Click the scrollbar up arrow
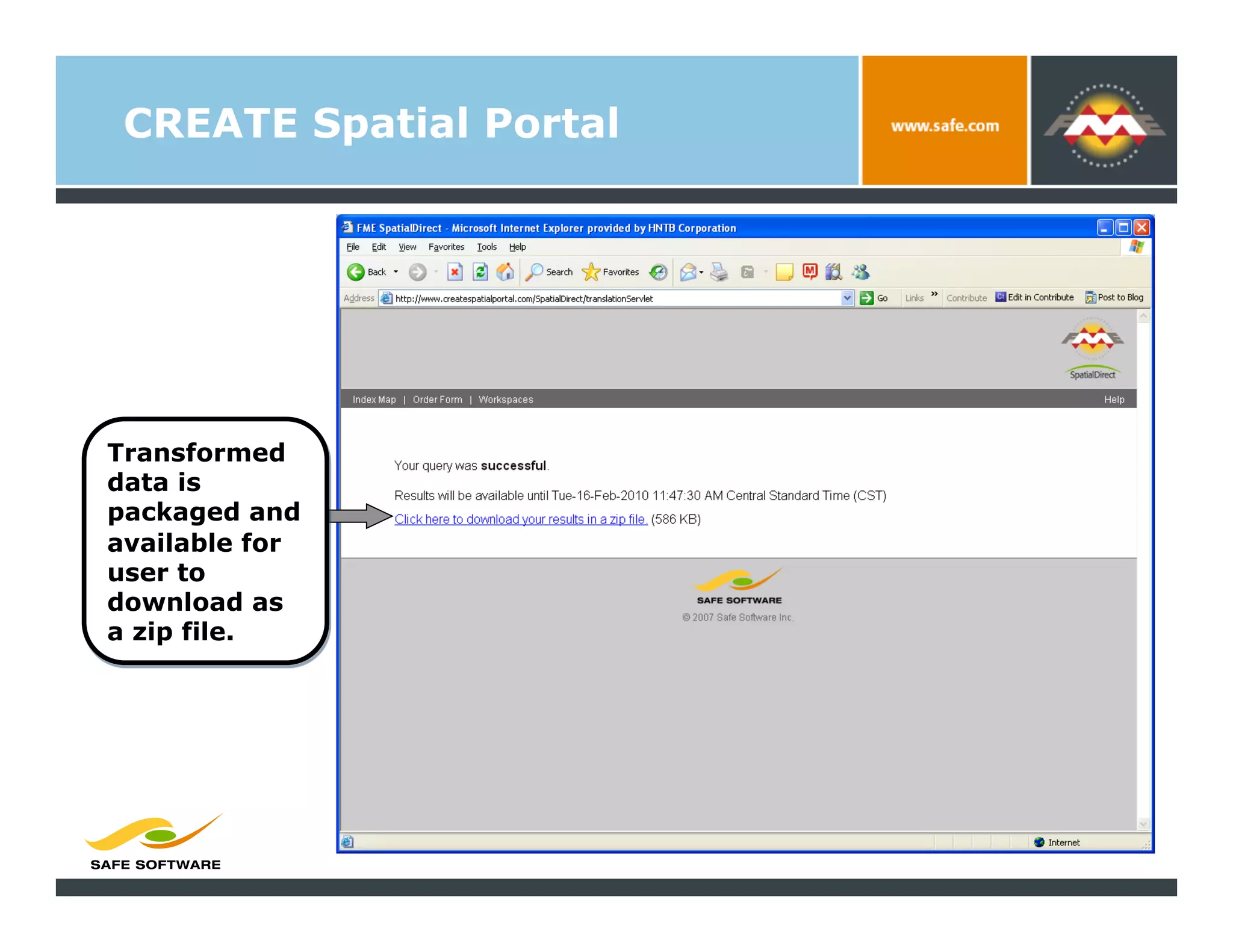Screen dimensions: 1233x952 click(x=1143, y=317)
